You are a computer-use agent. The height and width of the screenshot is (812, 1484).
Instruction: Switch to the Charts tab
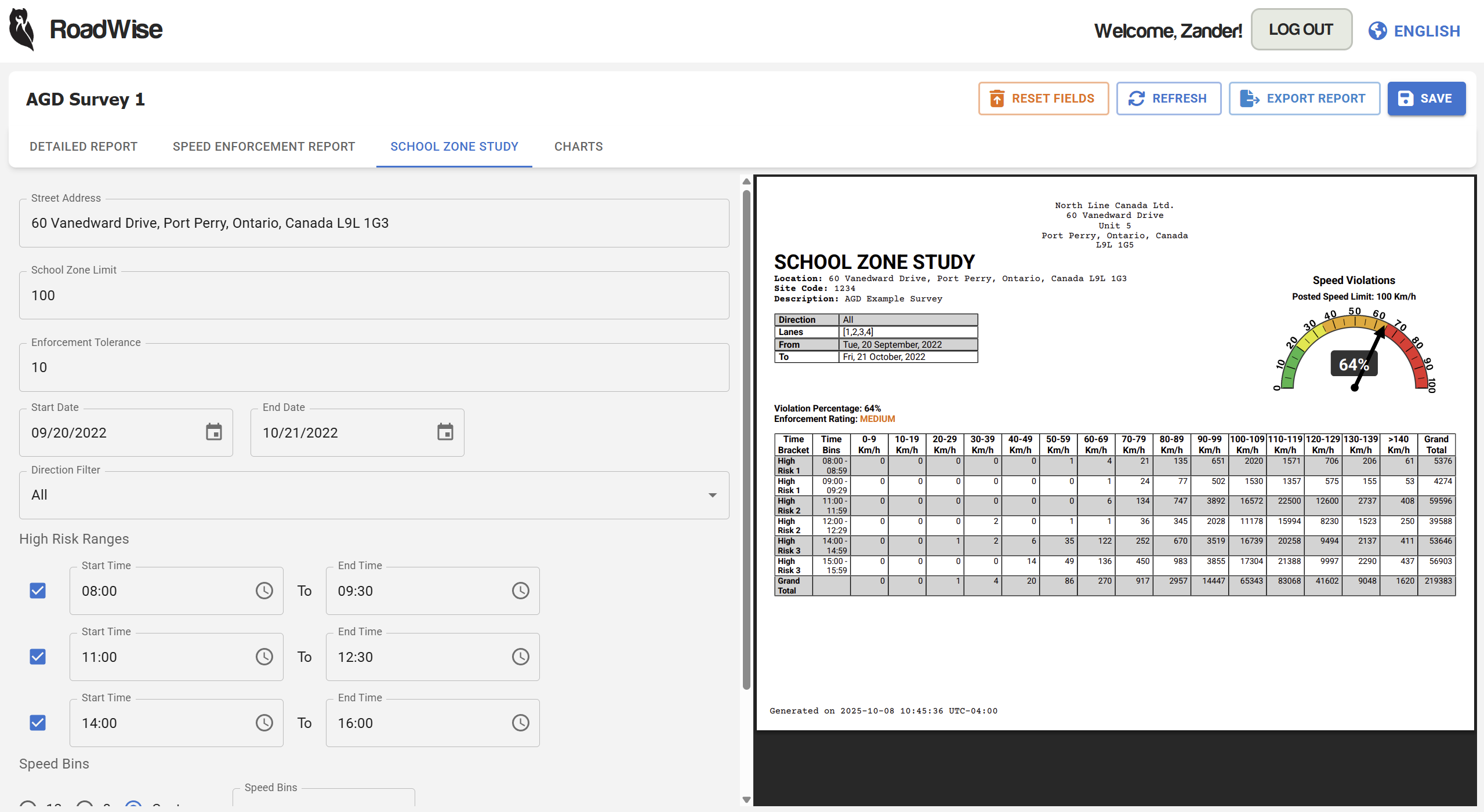tap(578, 147)
